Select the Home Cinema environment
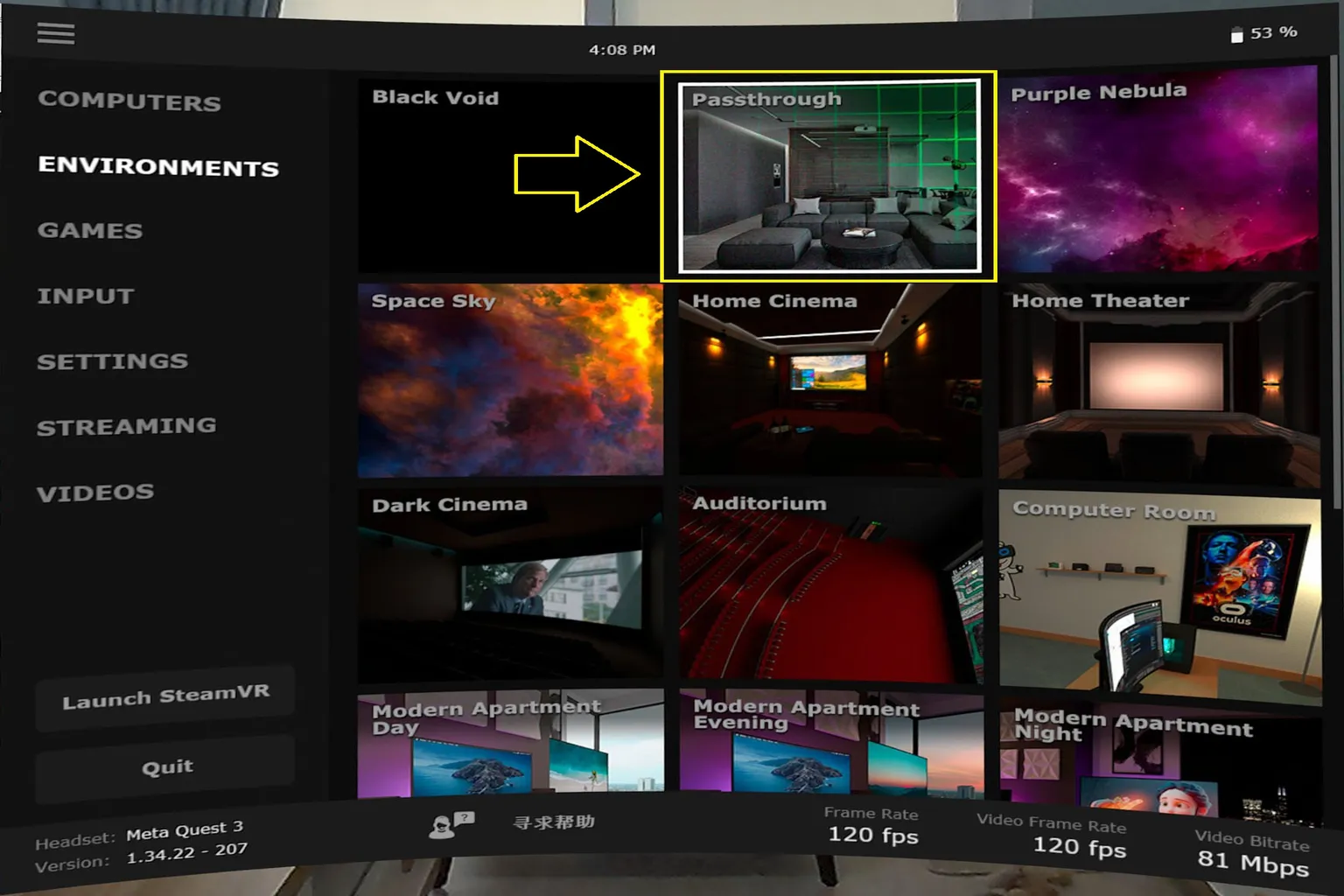The width and height of the screenshot is (1344, 896). click(x=830, y=380)
